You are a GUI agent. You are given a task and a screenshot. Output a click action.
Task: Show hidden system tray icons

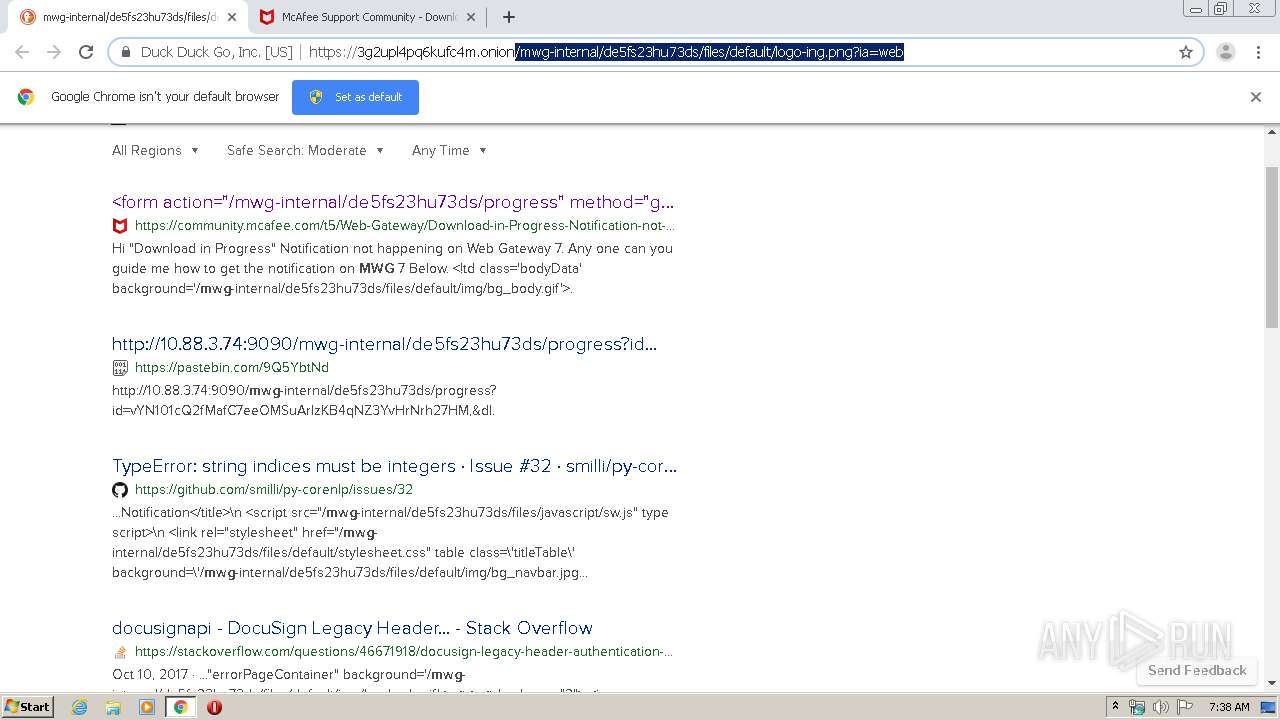tap(1116, 707)
